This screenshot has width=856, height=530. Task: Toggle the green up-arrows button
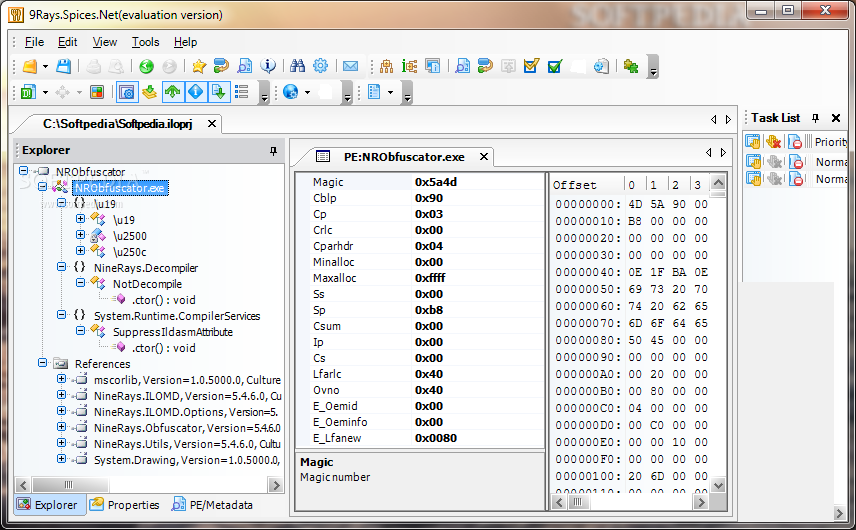click(x=173, y=92)
